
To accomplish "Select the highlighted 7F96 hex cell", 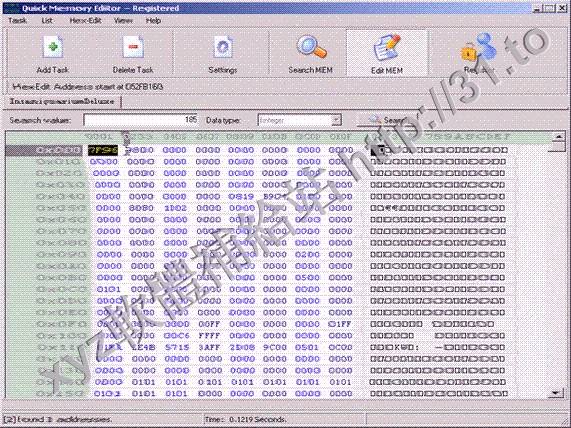I will 103,150.
